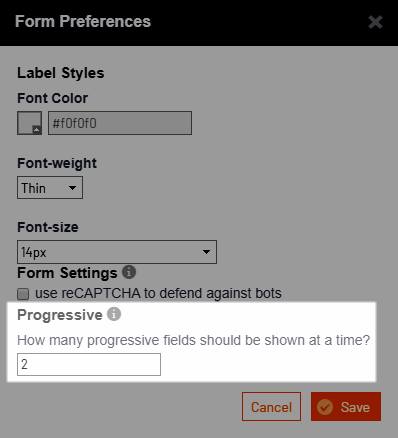Viewport: 398px width, 438px height.
Task: Click the Font-size dropdown arrow
Action: click(x=206, y=252)
